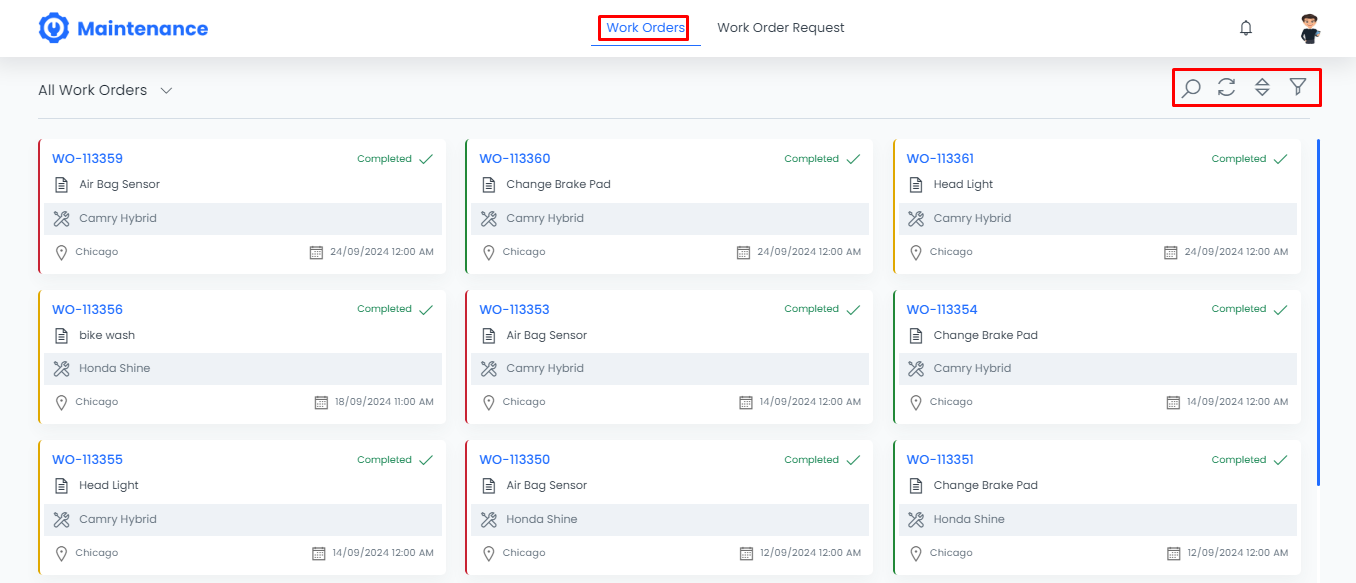
Task: Click the blue vertical scrollbar
Action: coord(1319,312)
